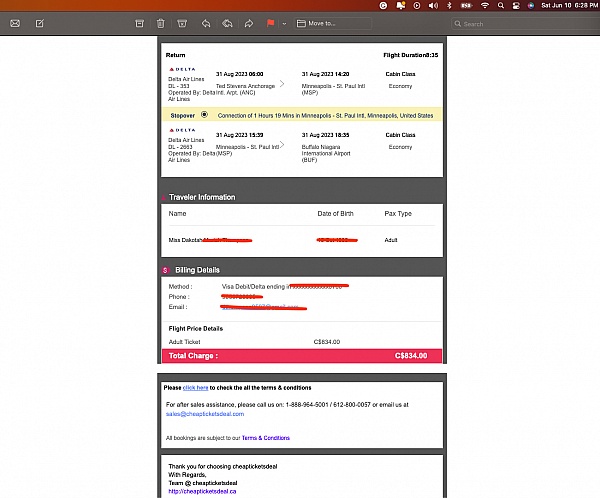Open the Bluetooth menu bar icon
The image size is (600, 498).
pyautogui.click(x=450, y=5)
